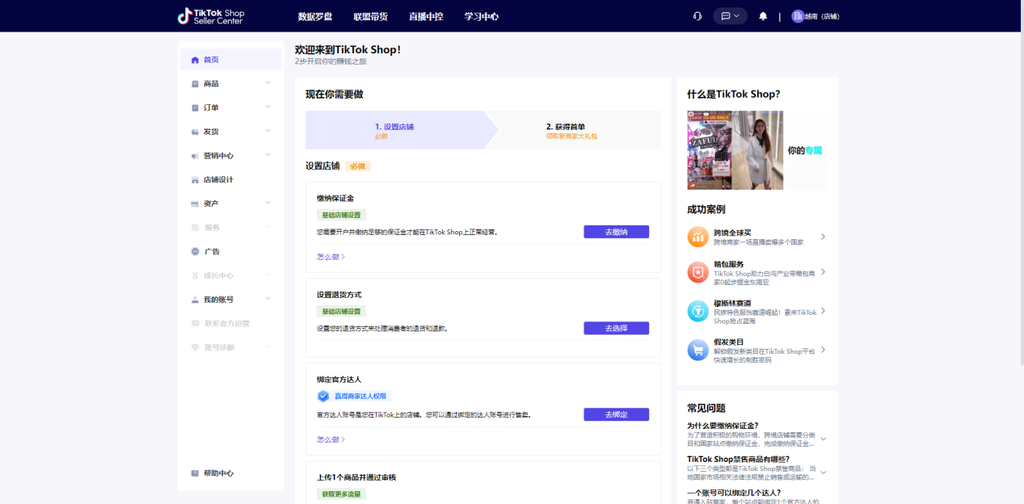Open the 跨境全球卖 case arrow

(x=823, y=236)
